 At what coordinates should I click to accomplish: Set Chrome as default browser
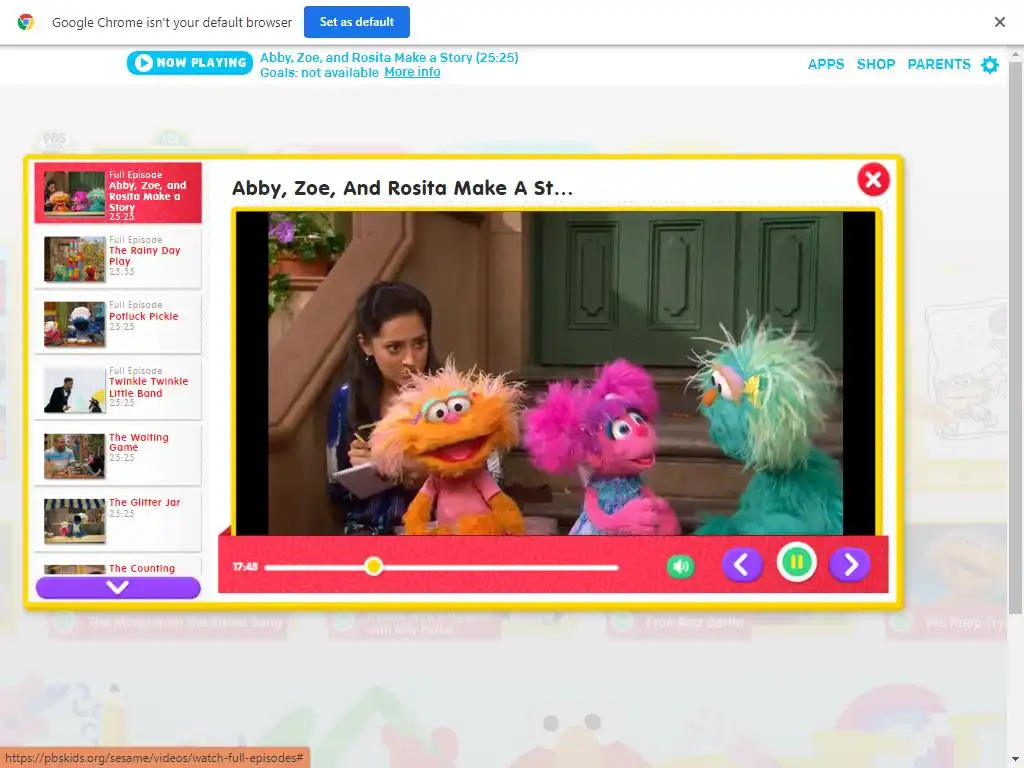coord(357,22)
